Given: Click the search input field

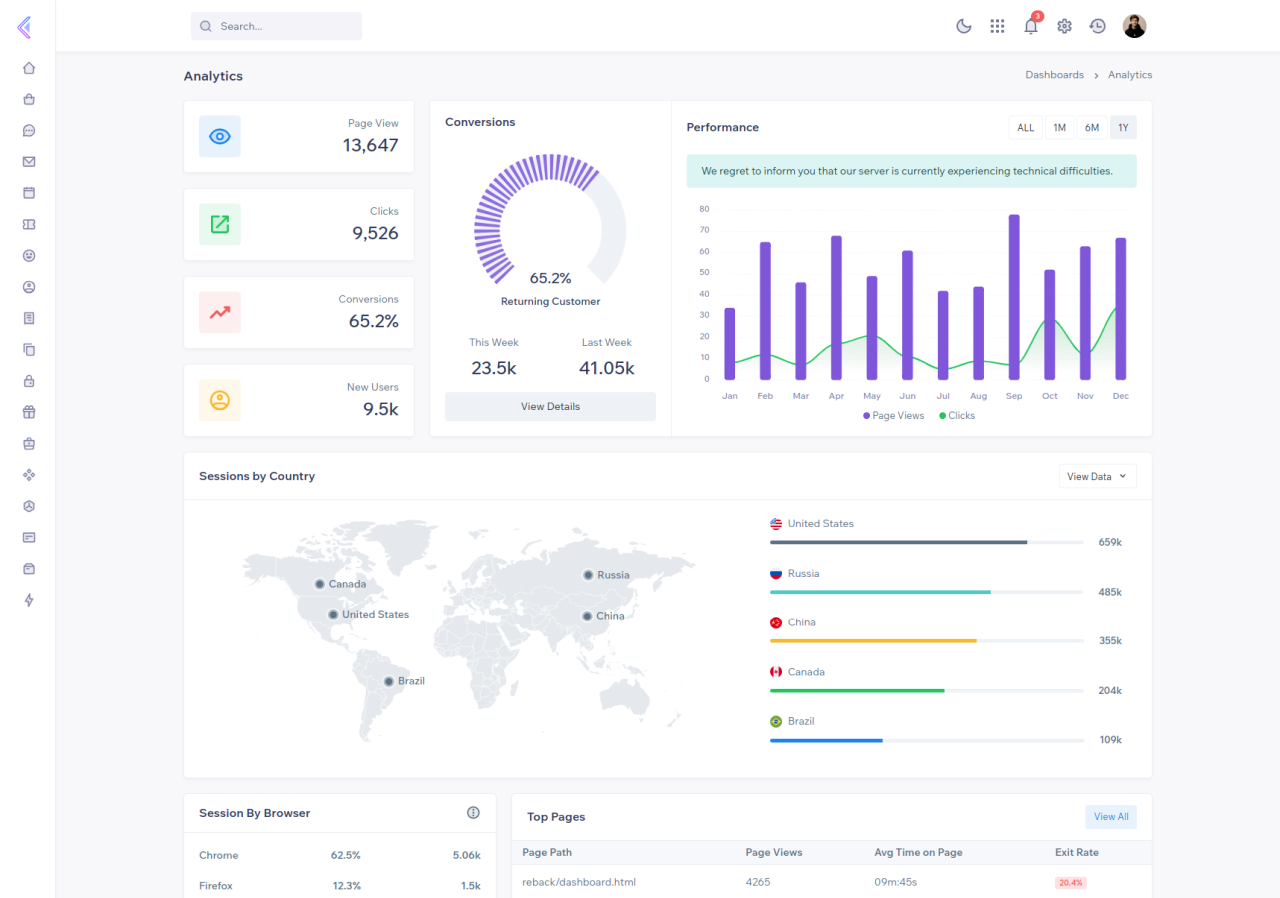Looking at the screenshot, I should pos(276,26).
